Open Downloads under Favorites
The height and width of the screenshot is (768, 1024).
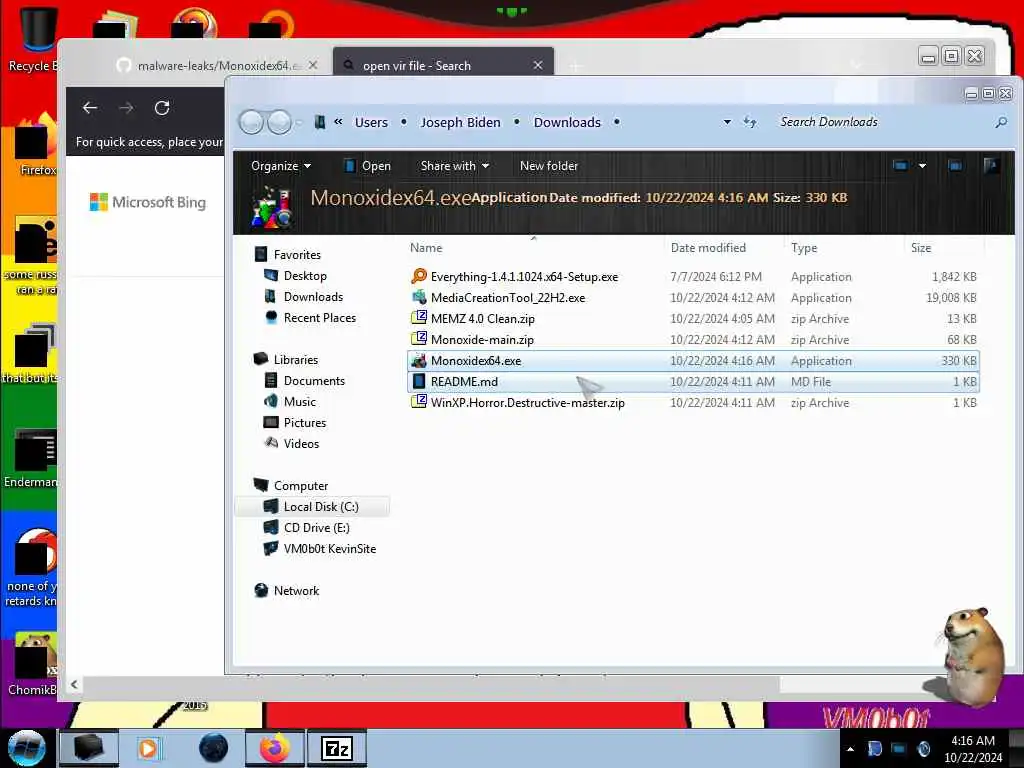[x=313, y=296]
